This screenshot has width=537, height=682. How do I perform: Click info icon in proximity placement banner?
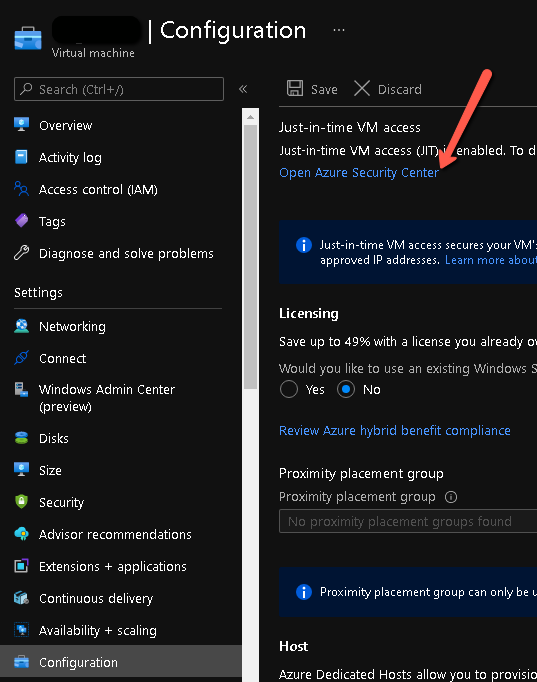304,592
